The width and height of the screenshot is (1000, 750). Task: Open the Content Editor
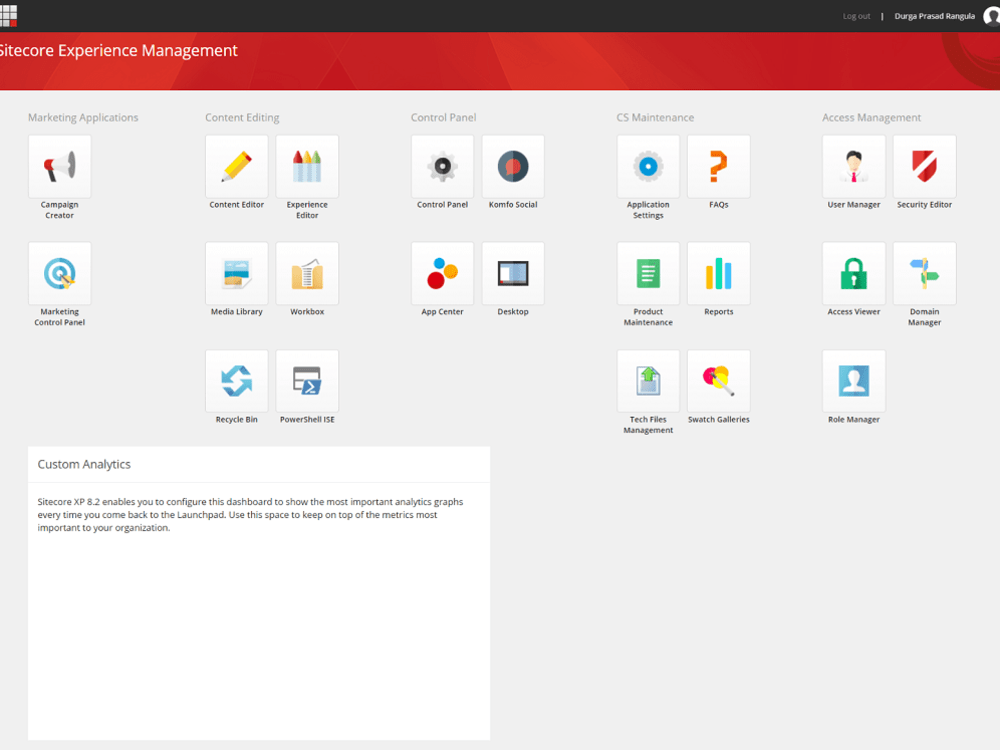pyautogui.click(x=237, y=166)
